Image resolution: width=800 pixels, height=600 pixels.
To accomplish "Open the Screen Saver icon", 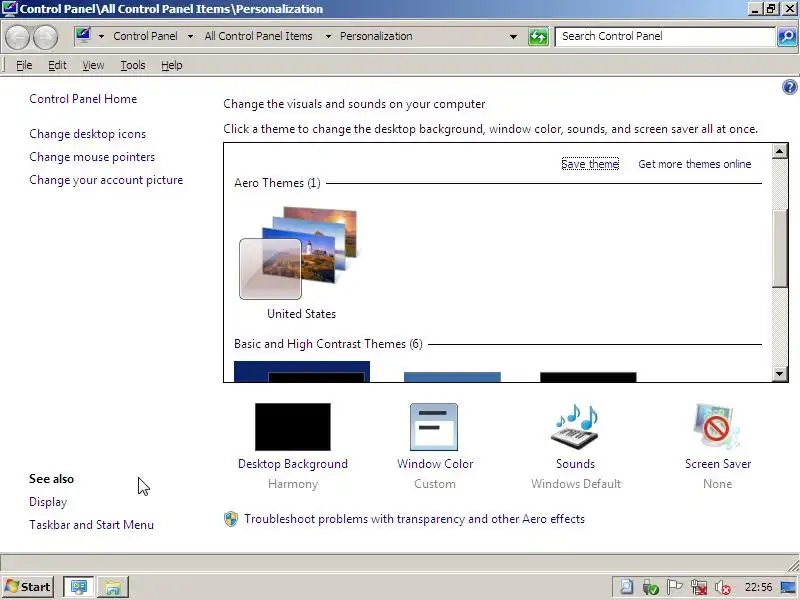I will (716, 427).
